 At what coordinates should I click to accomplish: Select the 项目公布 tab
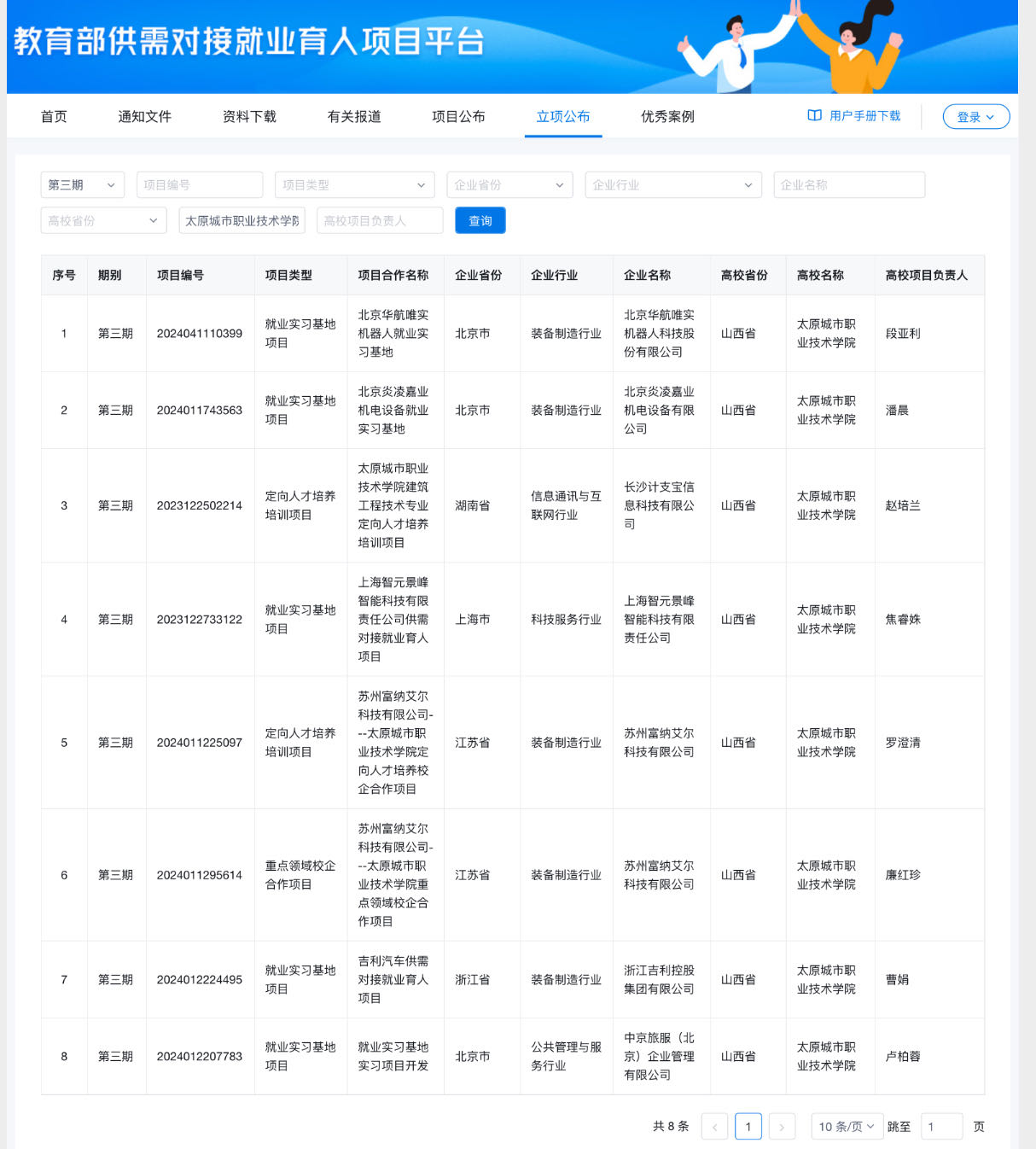pyautogui.click(x=458, y=117)
